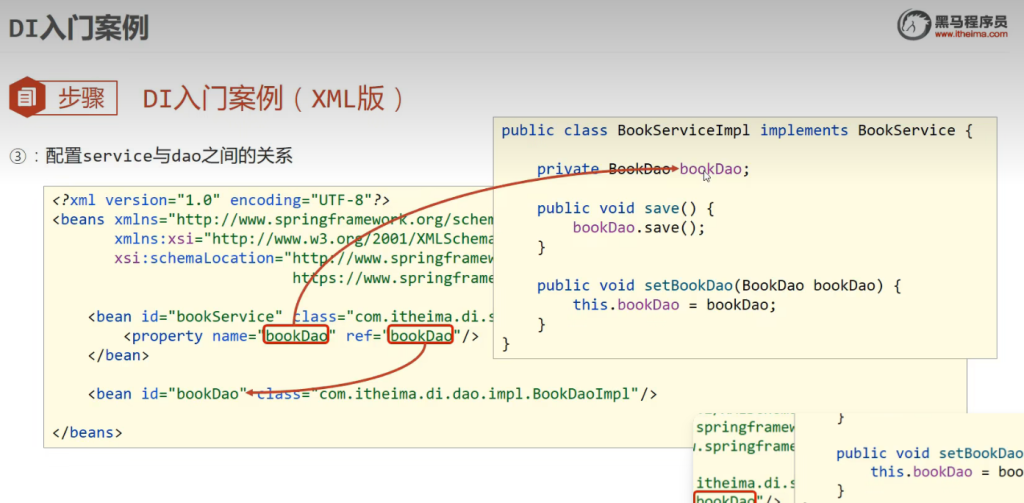
Task: Click highlighted bookDao in the ref attribute
Action: coord(420,336)
